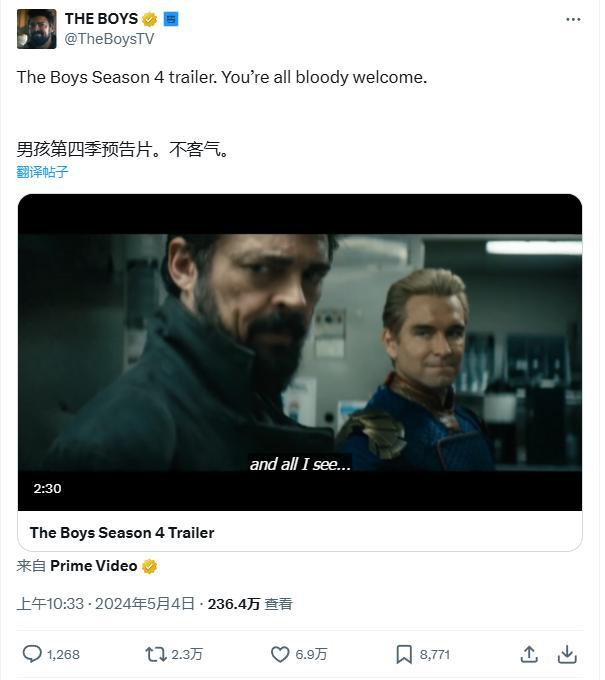Click the repost arrows icon
Viewport: 605px width, 680px height.
point(156,654)
